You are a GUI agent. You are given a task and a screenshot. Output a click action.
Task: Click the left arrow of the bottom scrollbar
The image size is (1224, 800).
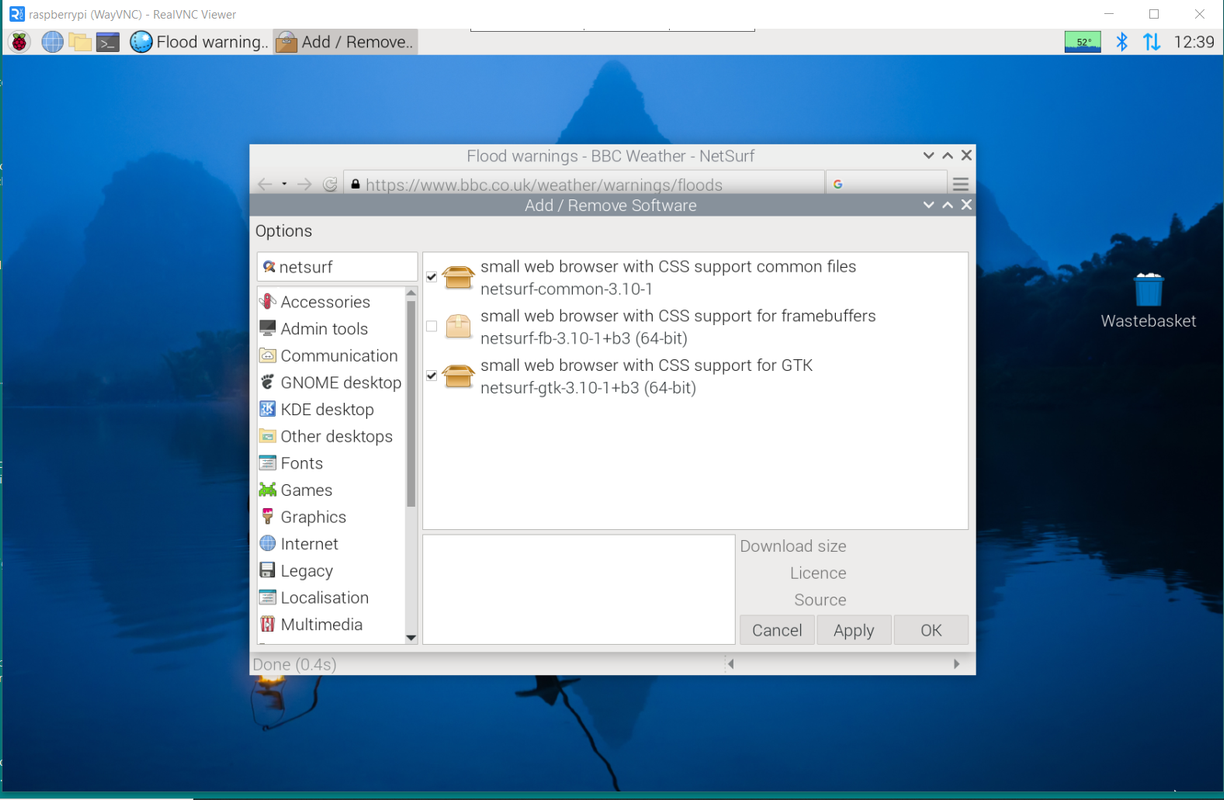click(x=731, y=664)
